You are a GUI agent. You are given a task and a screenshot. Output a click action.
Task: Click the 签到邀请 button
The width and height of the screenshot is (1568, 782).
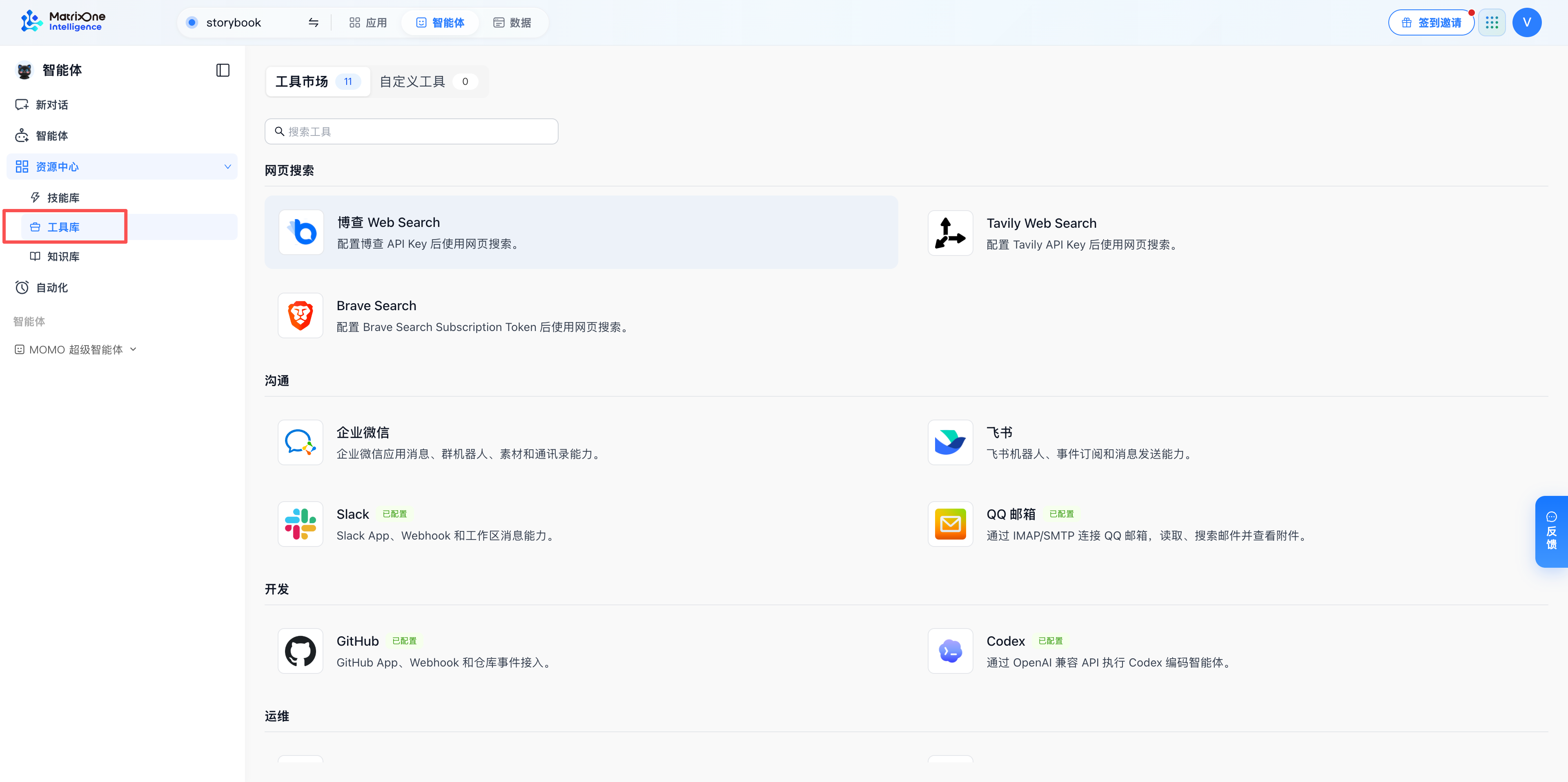(1431, 22)
